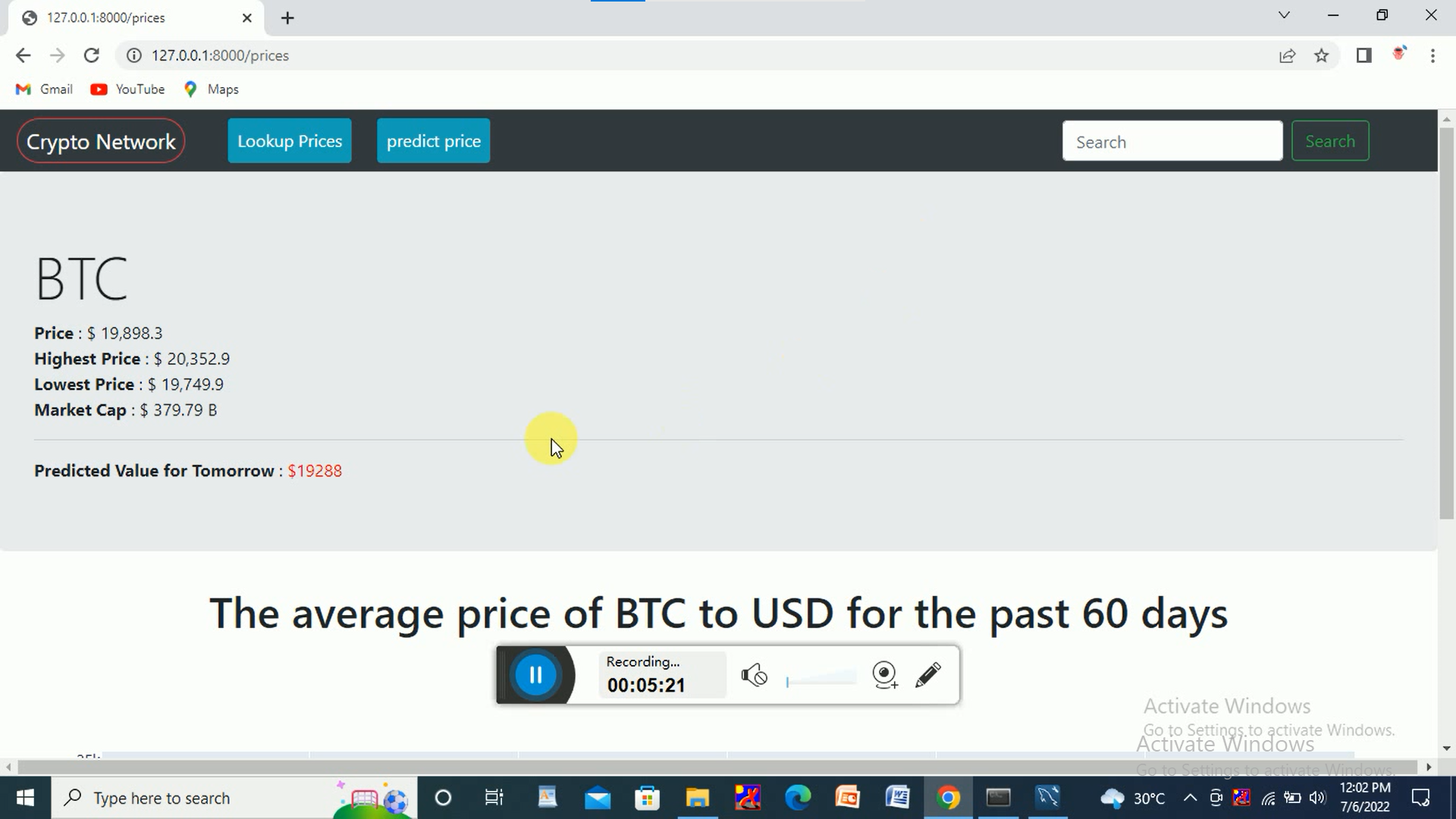
Task: Open new browser tab with plus icon
Action: (x=289, y=18)
